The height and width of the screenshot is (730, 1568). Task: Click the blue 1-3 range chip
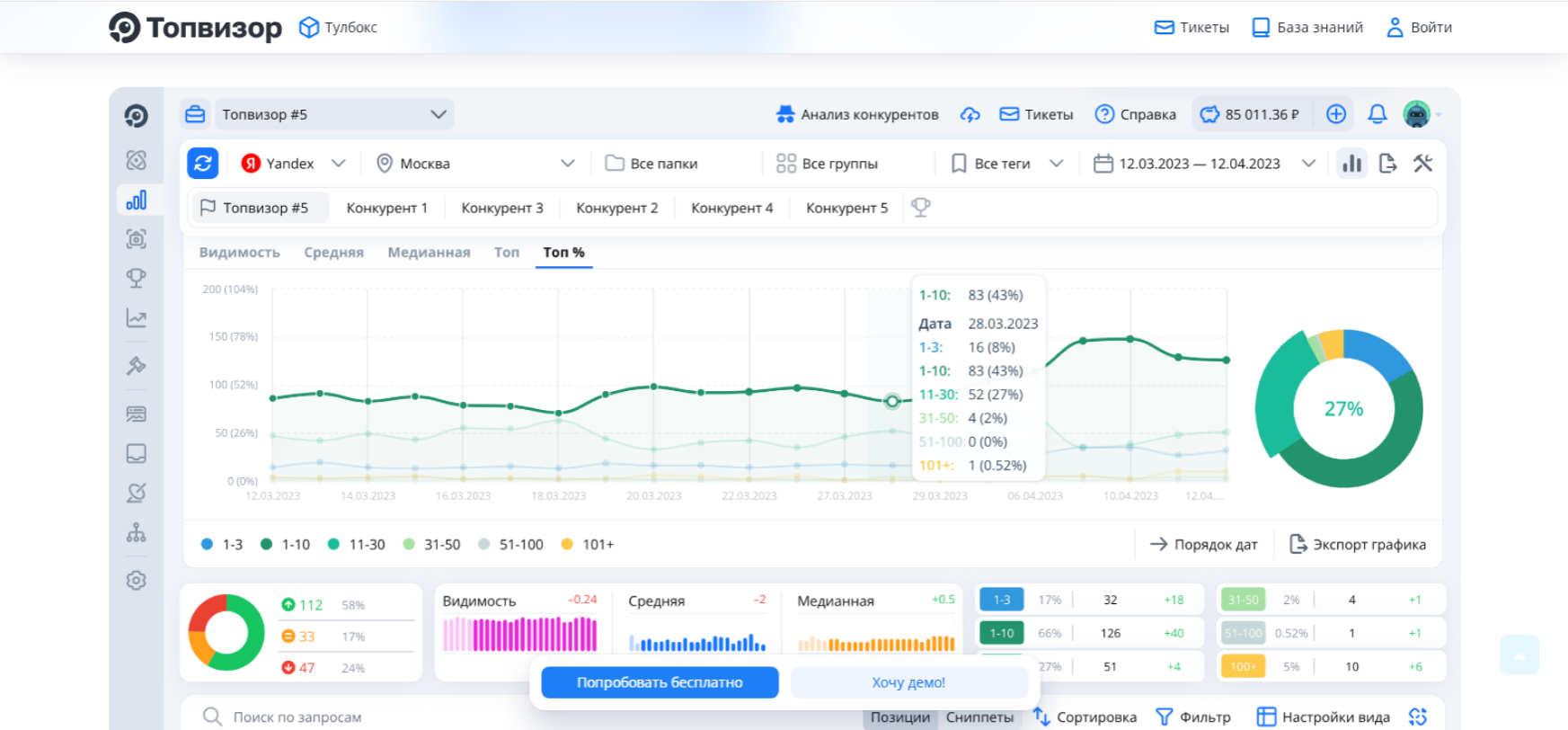pos(1002,600)
